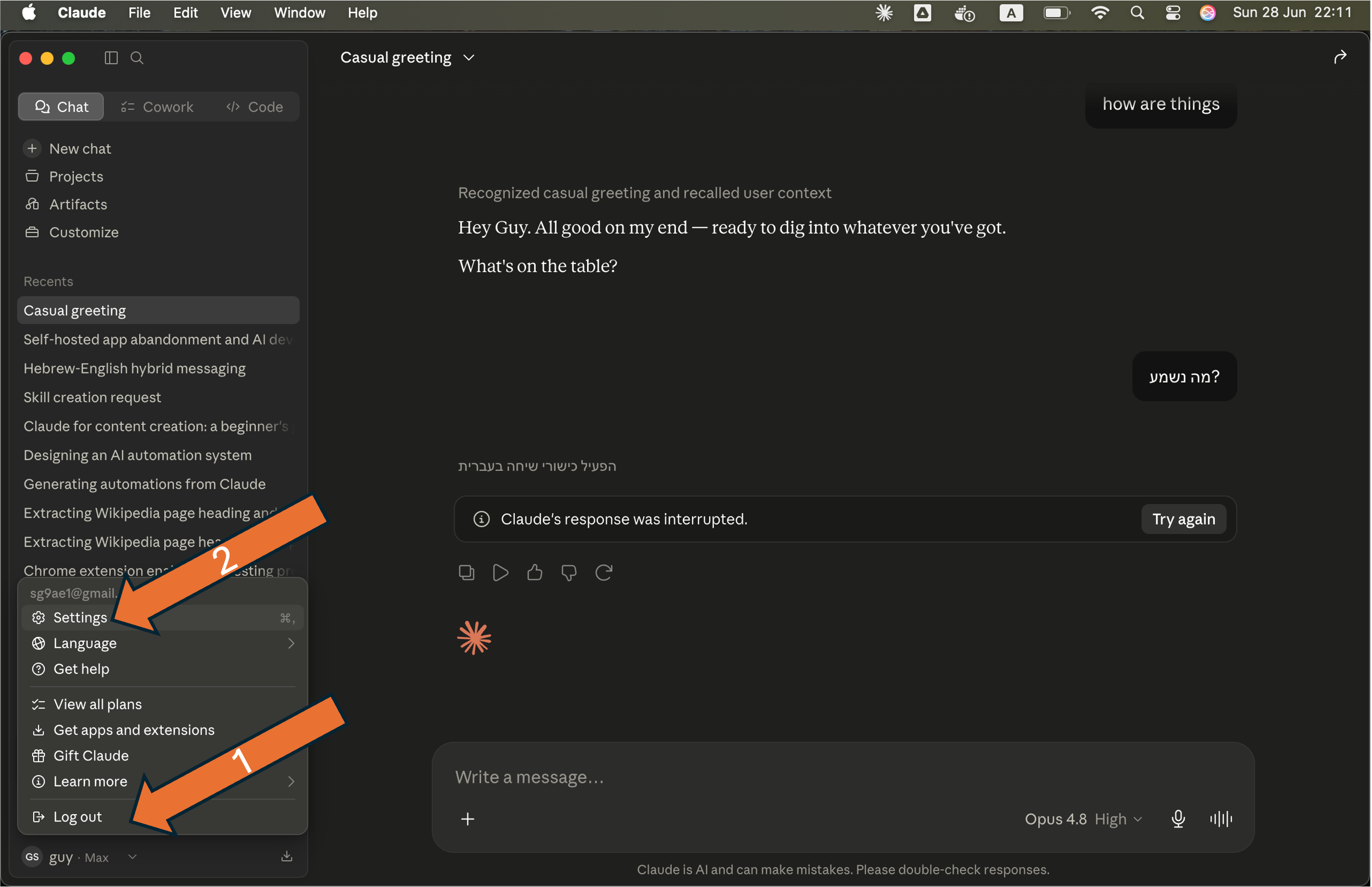
Task: Open the View menu
Action: [x=236, y=13]
